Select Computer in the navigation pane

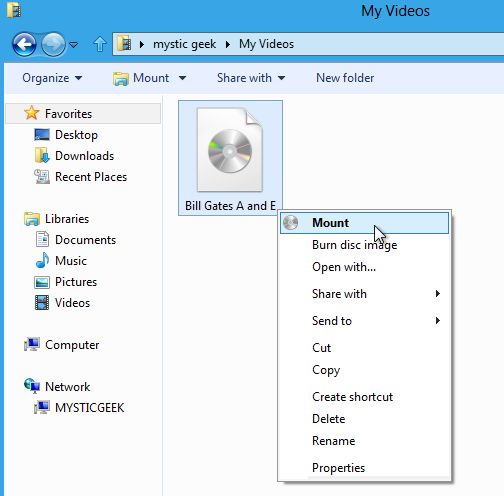72,345
